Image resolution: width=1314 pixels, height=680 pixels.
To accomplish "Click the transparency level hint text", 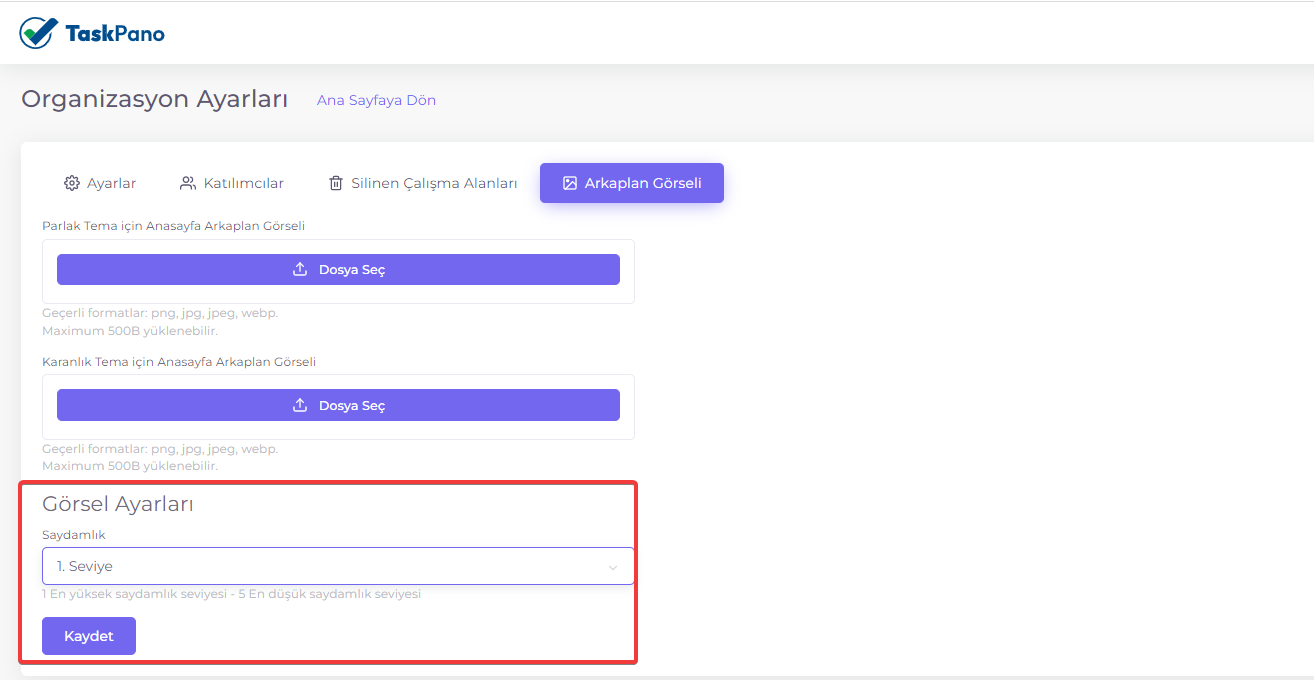I will (x=231, y=594).
